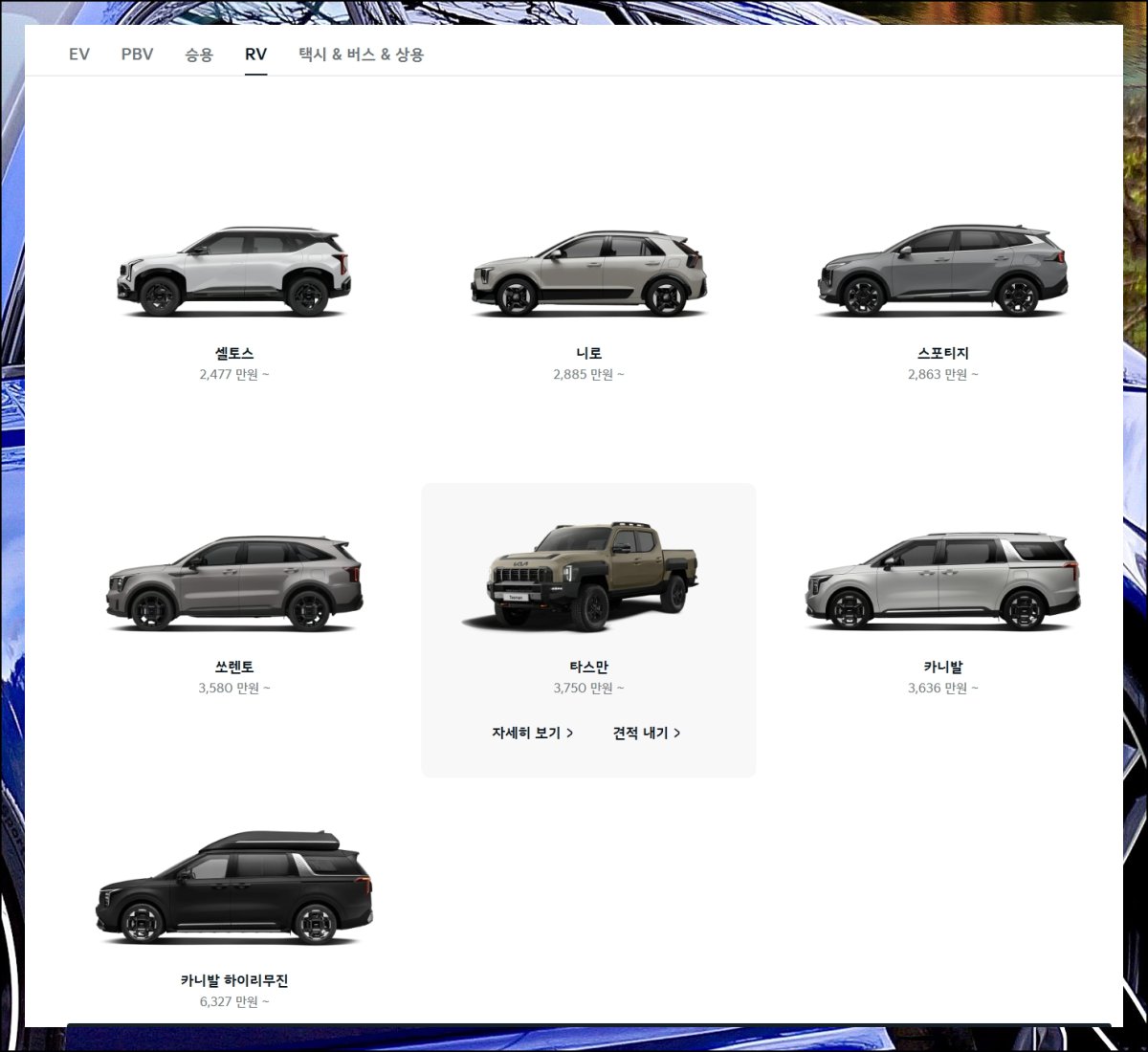Viewport: 1148px width, 1052px height.
Task: Click the 쏘렌토 car image
Action: pyautogui.click(x=234, y=582)
